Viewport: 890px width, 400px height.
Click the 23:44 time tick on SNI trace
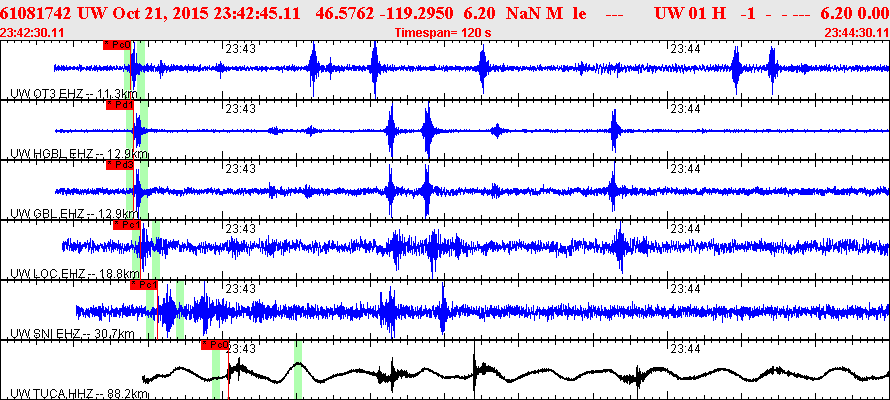tap(686, 288)
